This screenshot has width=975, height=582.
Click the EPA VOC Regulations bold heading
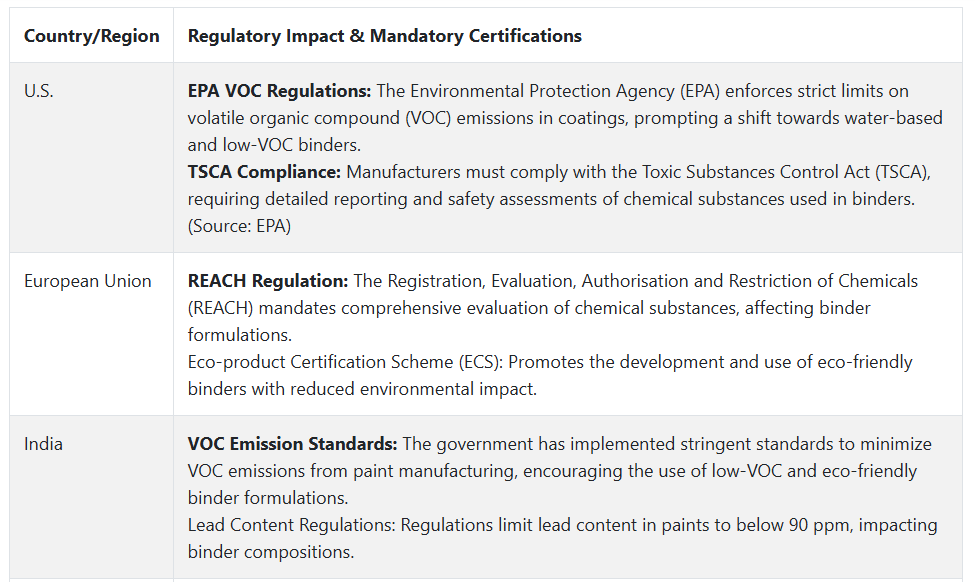279,91
